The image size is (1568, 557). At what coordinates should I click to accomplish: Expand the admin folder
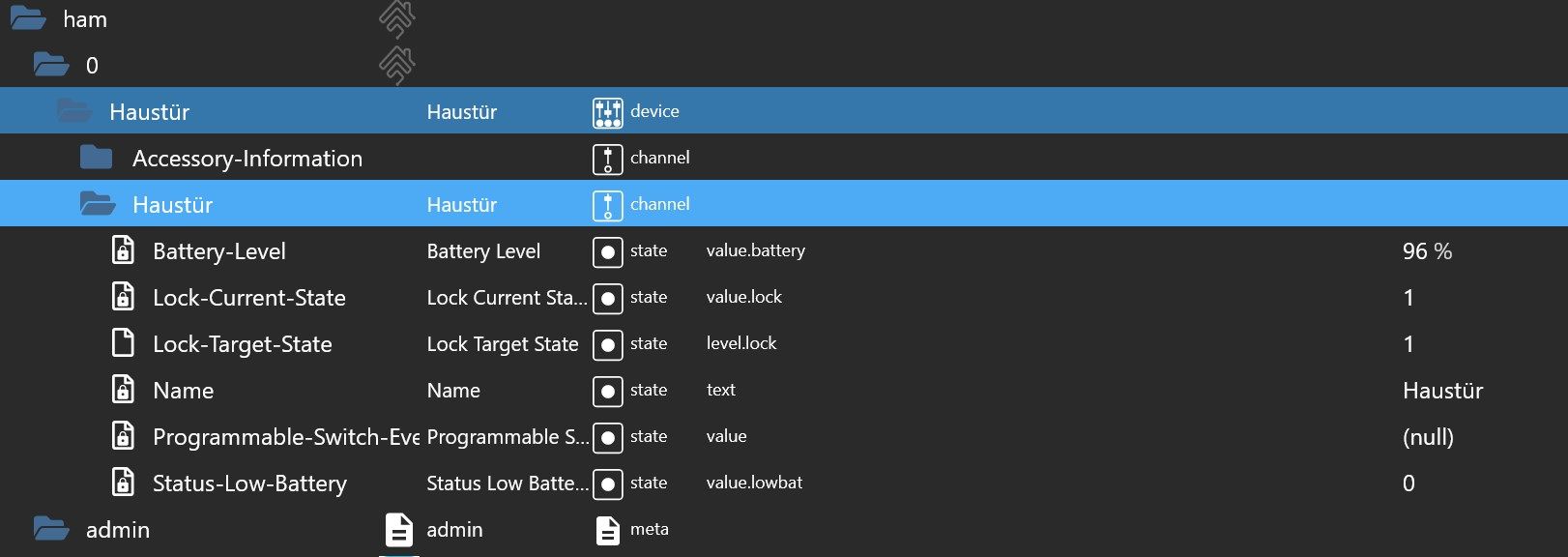[50, 529]
